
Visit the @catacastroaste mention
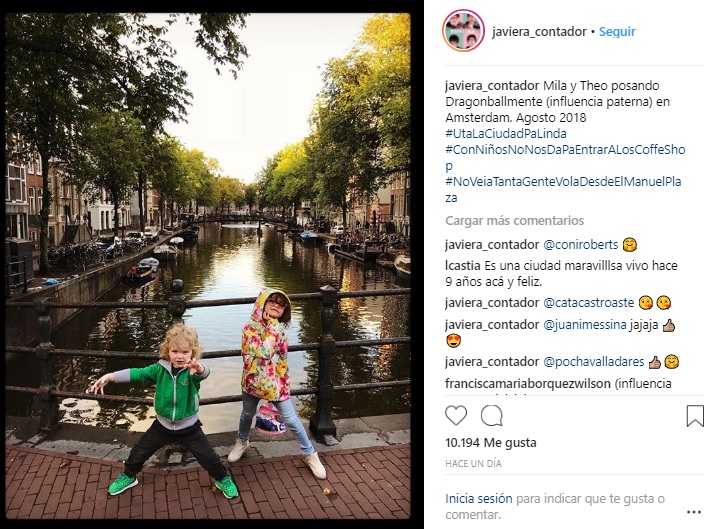point(589,303)
